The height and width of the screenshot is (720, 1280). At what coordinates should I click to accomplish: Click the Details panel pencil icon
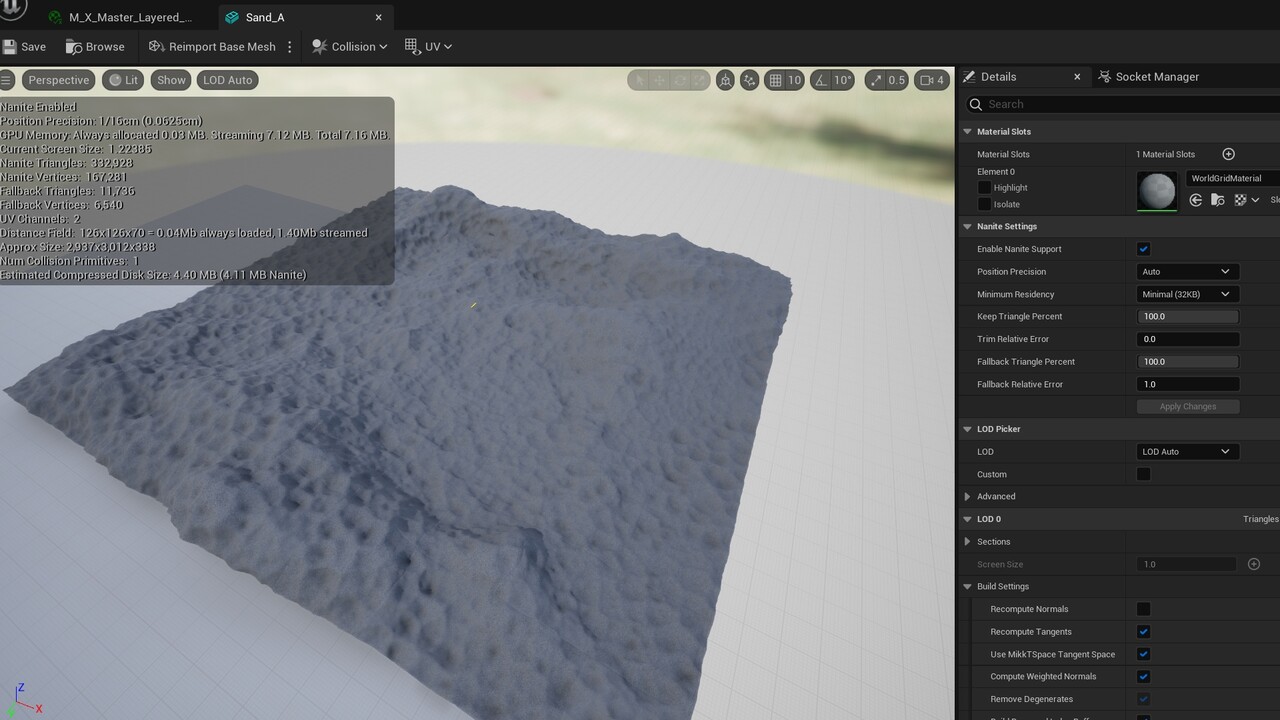coord(969,77)
